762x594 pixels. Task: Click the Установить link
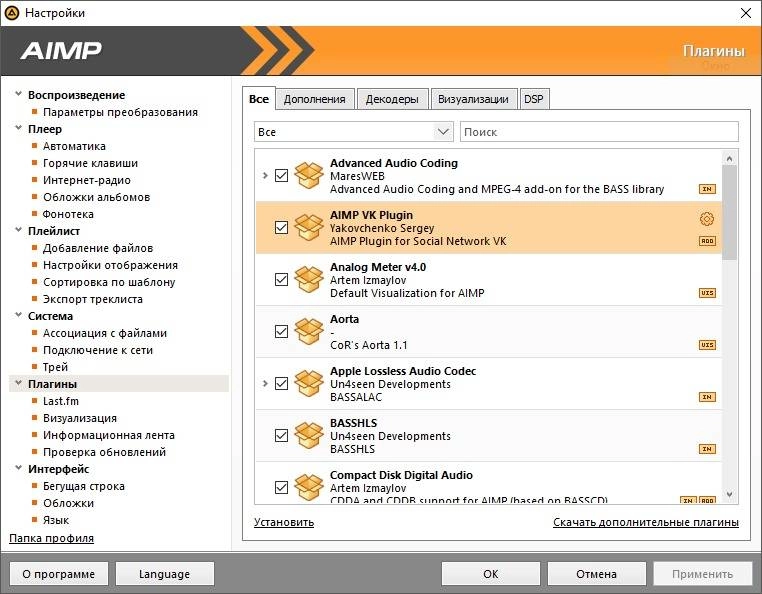click(x=284, y=522)
